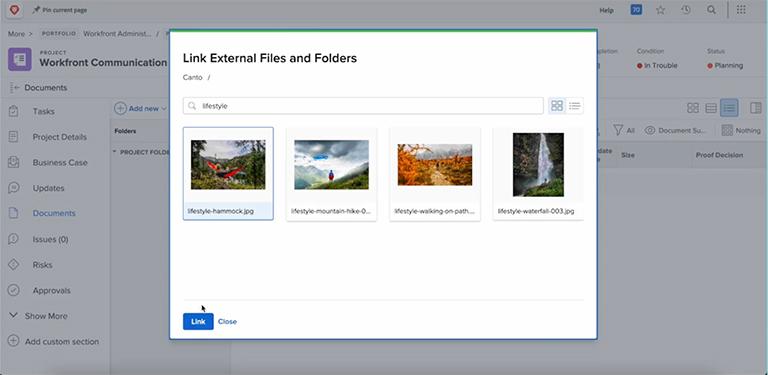The height and width of the screenshot is (375, 768).
Task: Click the Business Case icon
Action: [14, 163]
